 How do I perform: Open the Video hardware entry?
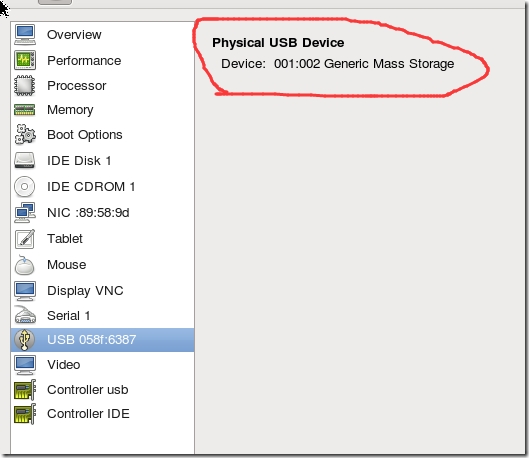[102, 365]
